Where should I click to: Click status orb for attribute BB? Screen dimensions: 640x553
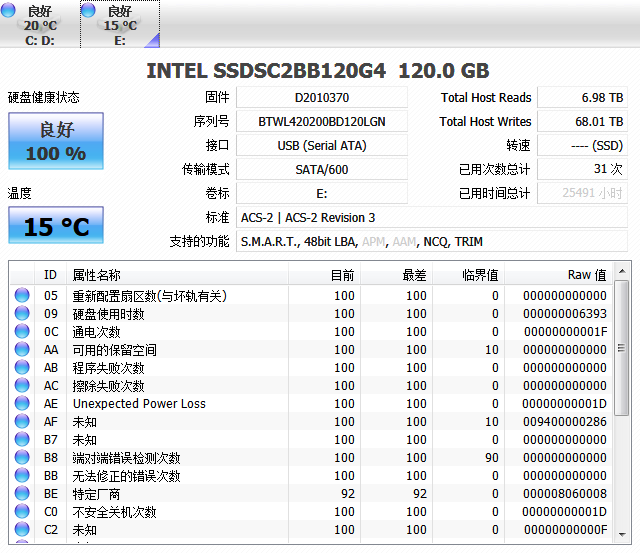22,475
